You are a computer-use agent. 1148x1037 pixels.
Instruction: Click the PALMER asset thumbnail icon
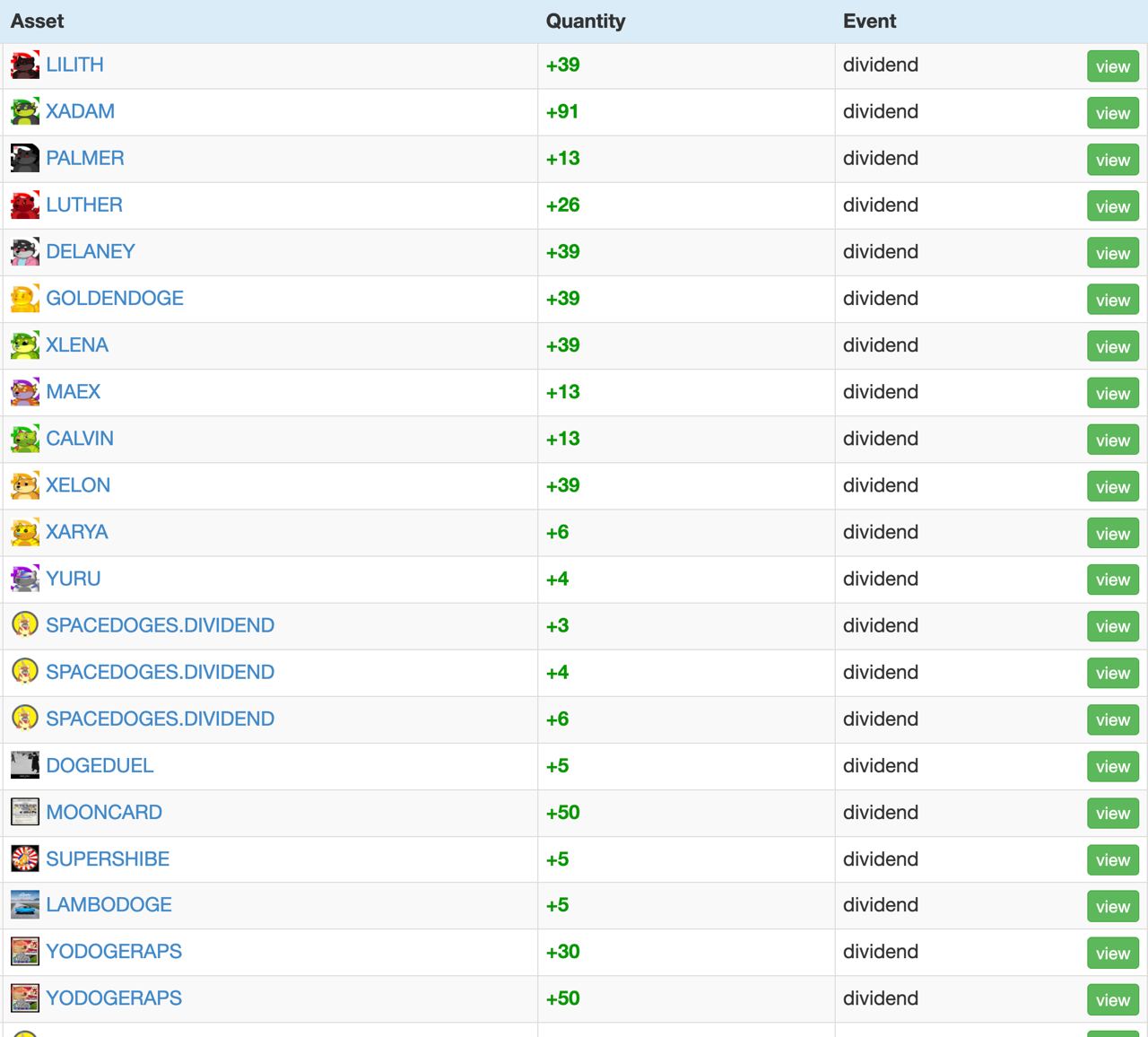(25, 159)
